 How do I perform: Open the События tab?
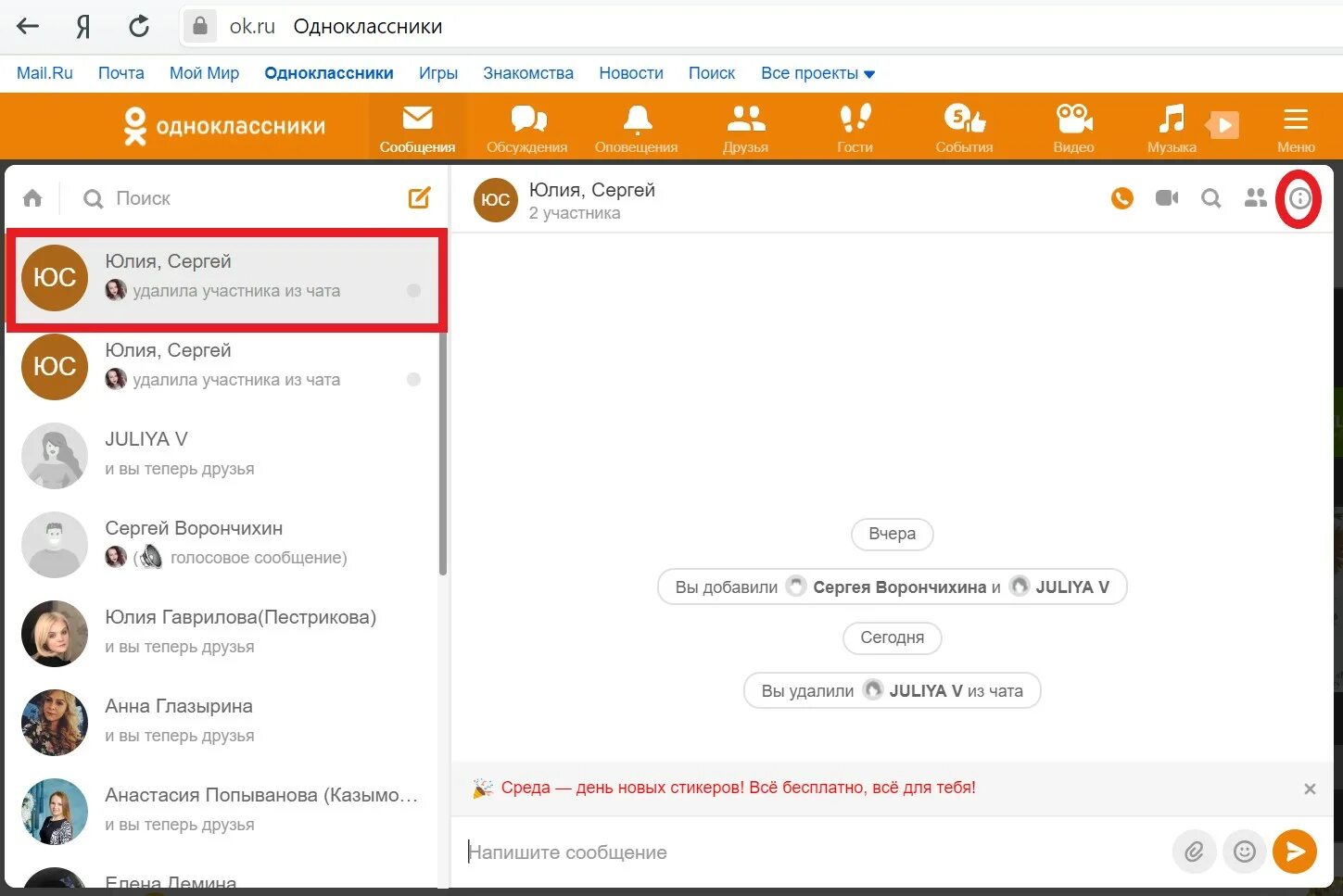click(x=964, y=128)
